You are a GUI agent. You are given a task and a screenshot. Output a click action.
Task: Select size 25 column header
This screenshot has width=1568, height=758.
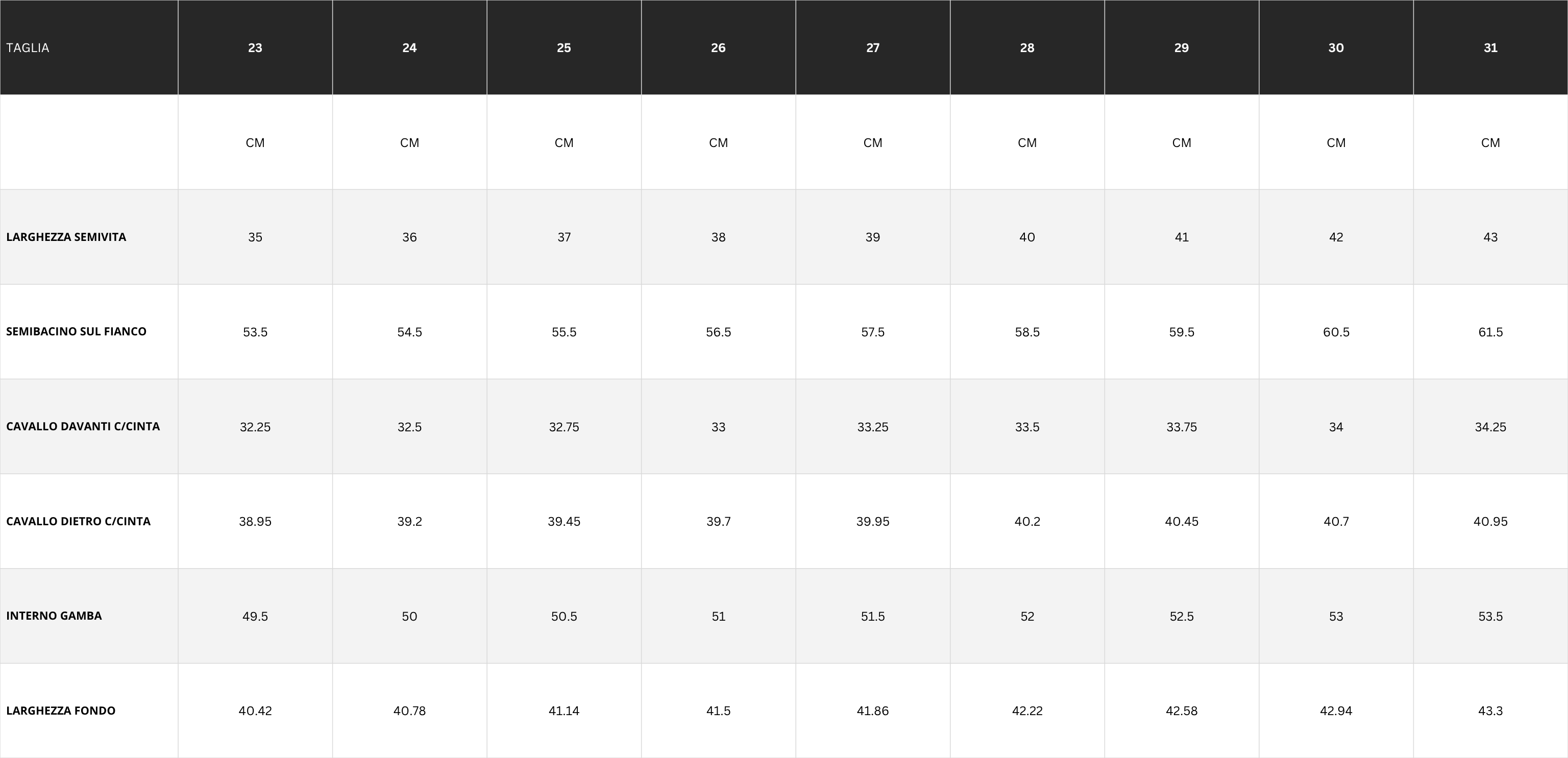(x=564, y=47)
